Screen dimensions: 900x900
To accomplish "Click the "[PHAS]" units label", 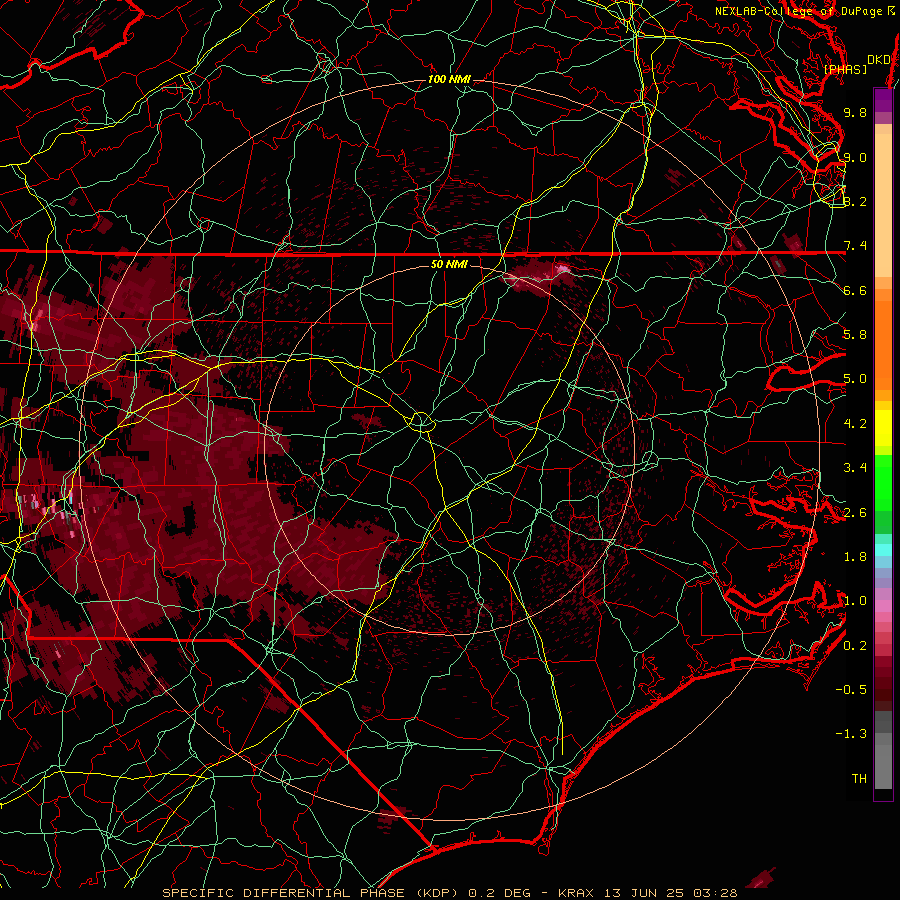I will point(845,70).
